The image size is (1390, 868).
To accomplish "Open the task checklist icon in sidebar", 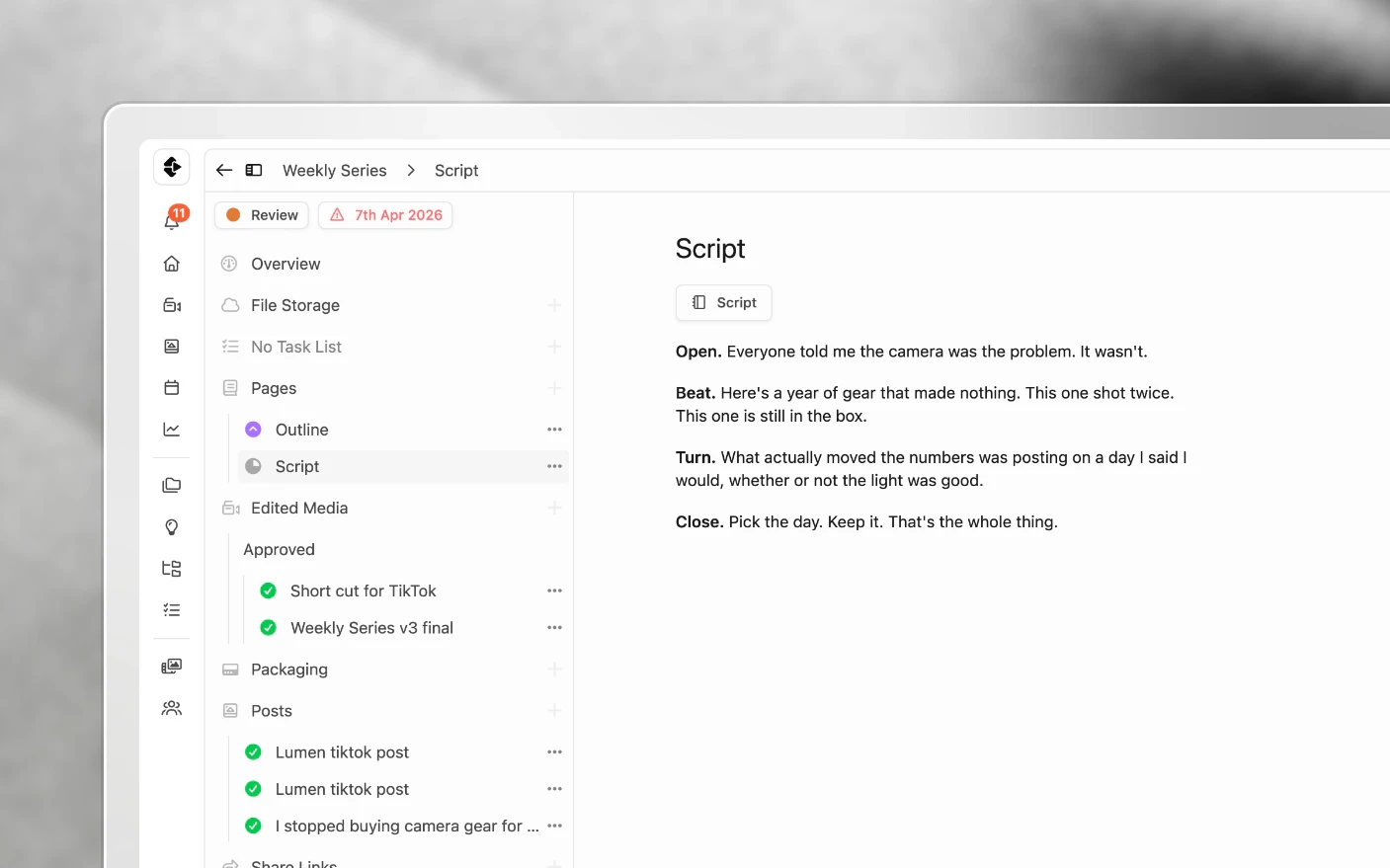I will click(172, 610).
